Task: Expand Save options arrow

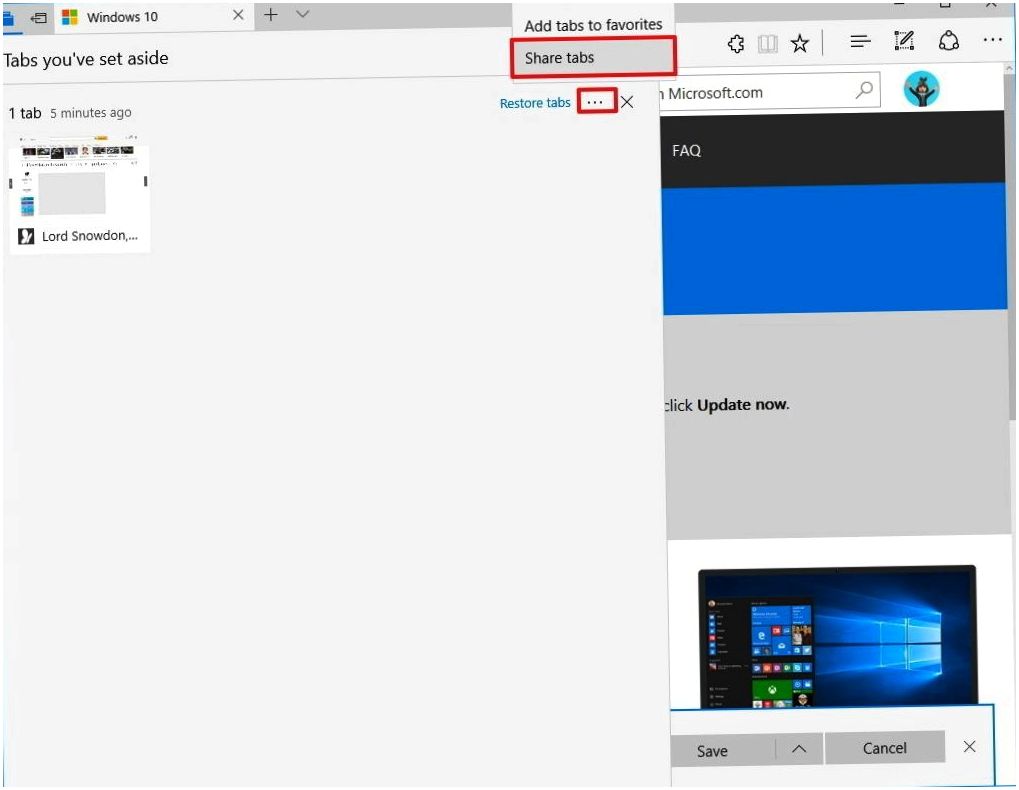Action: [799, 749]
